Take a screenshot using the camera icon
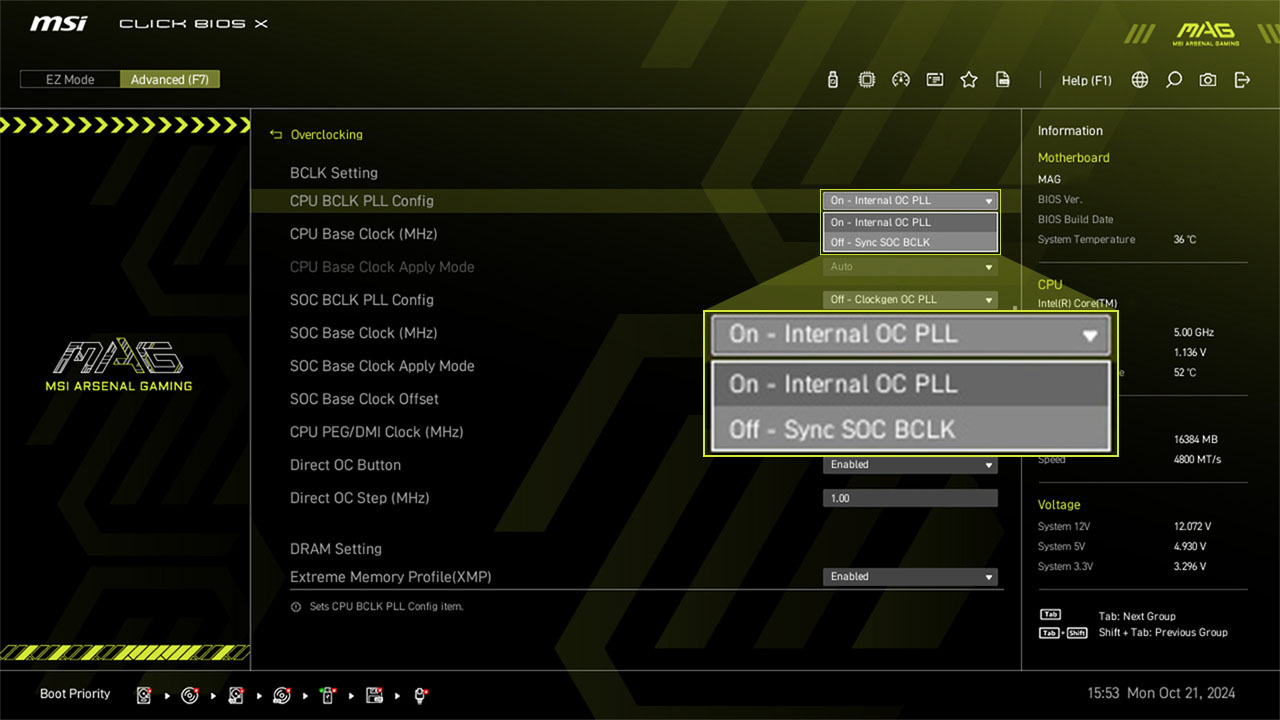The height and width of the screenshot is (720, 1280). [1208, 80]
